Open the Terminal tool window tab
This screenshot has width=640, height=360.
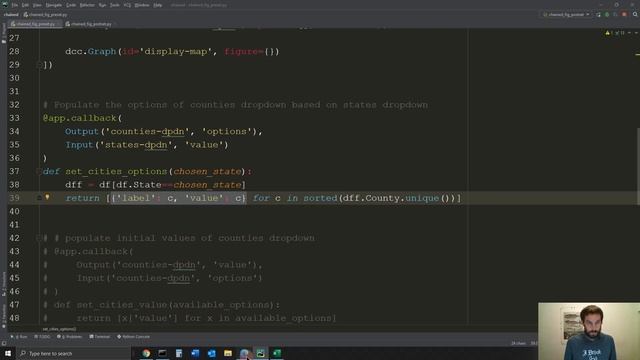(100, 337)
